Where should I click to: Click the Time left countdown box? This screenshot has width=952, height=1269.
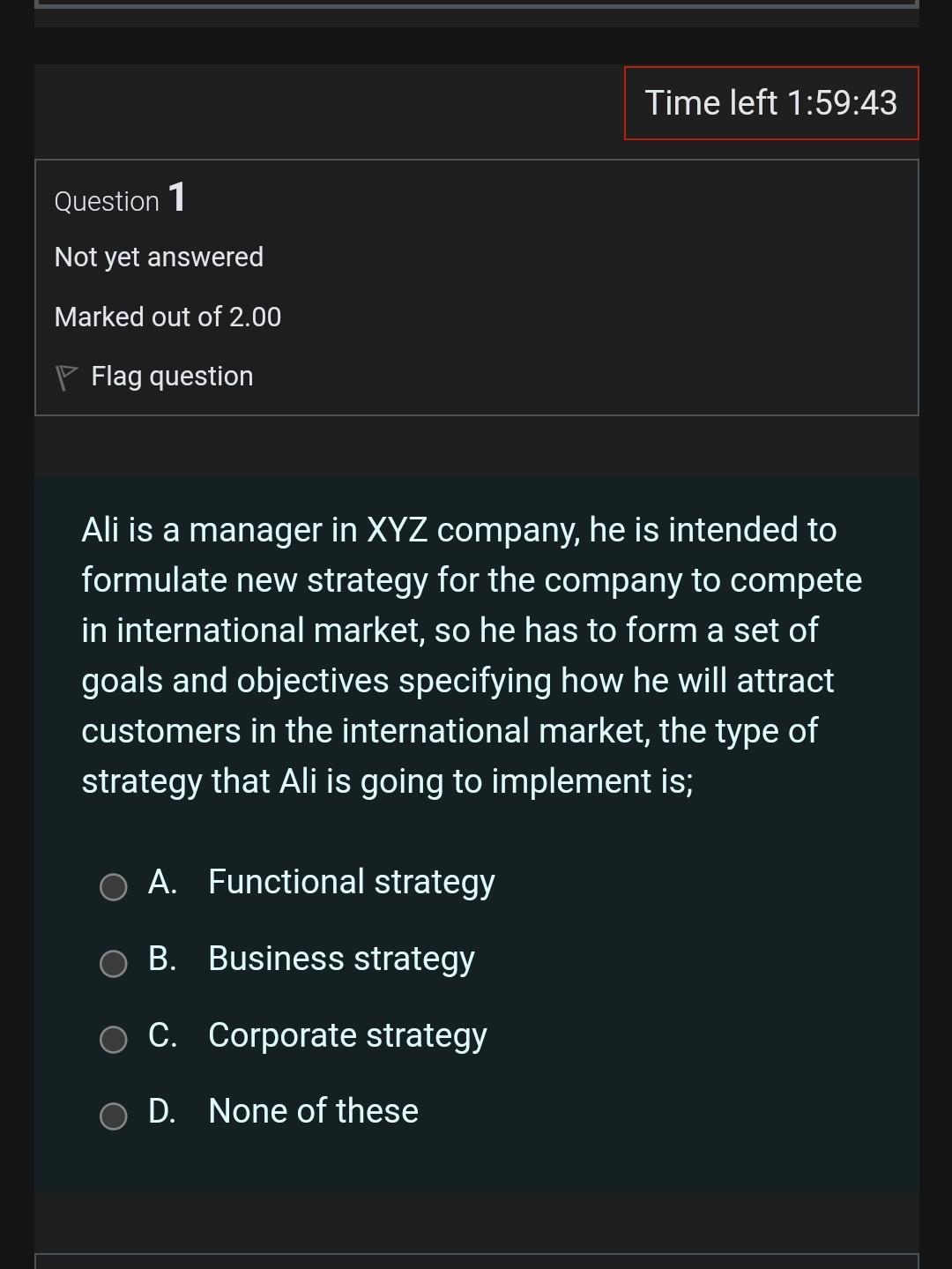coord(770,103)
